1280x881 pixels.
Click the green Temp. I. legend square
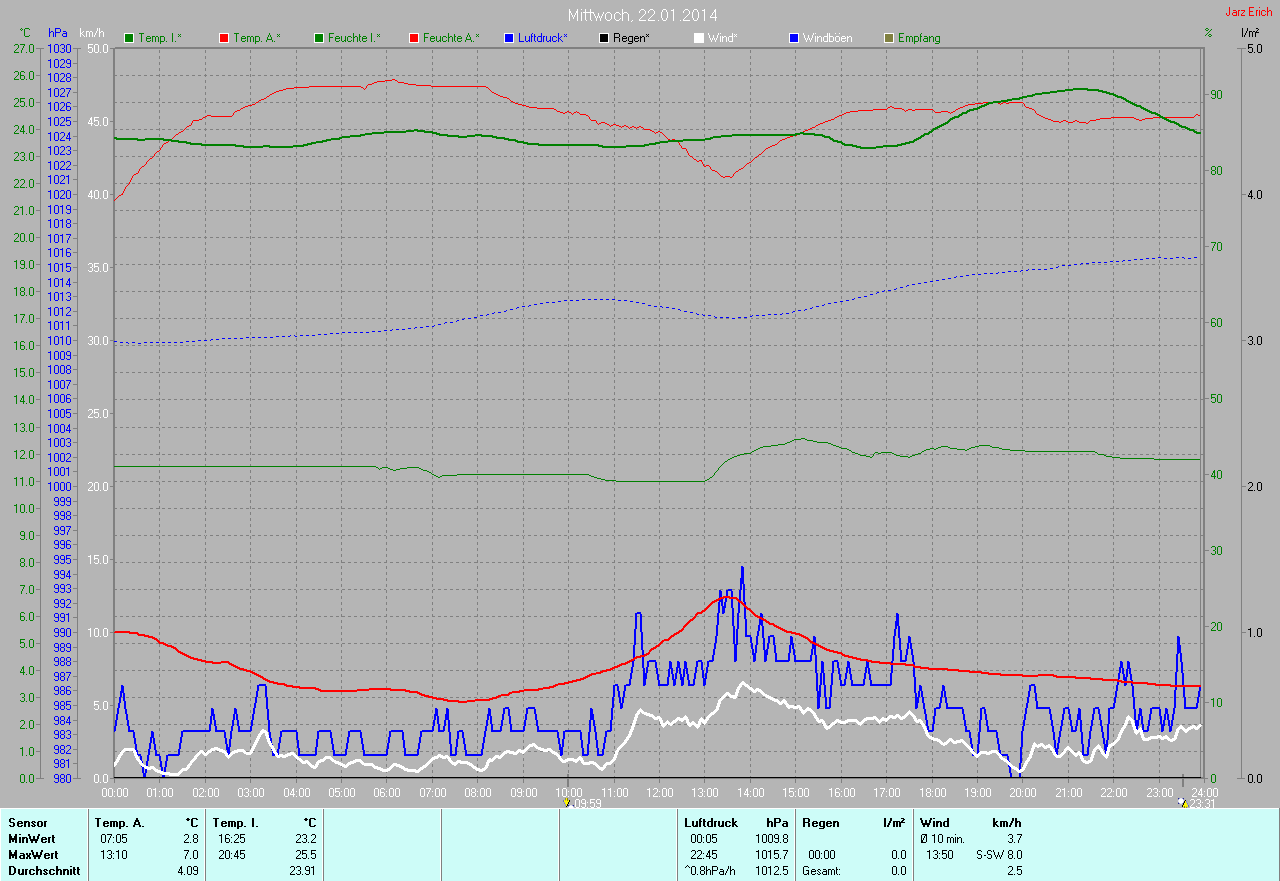tap(129, 38)
